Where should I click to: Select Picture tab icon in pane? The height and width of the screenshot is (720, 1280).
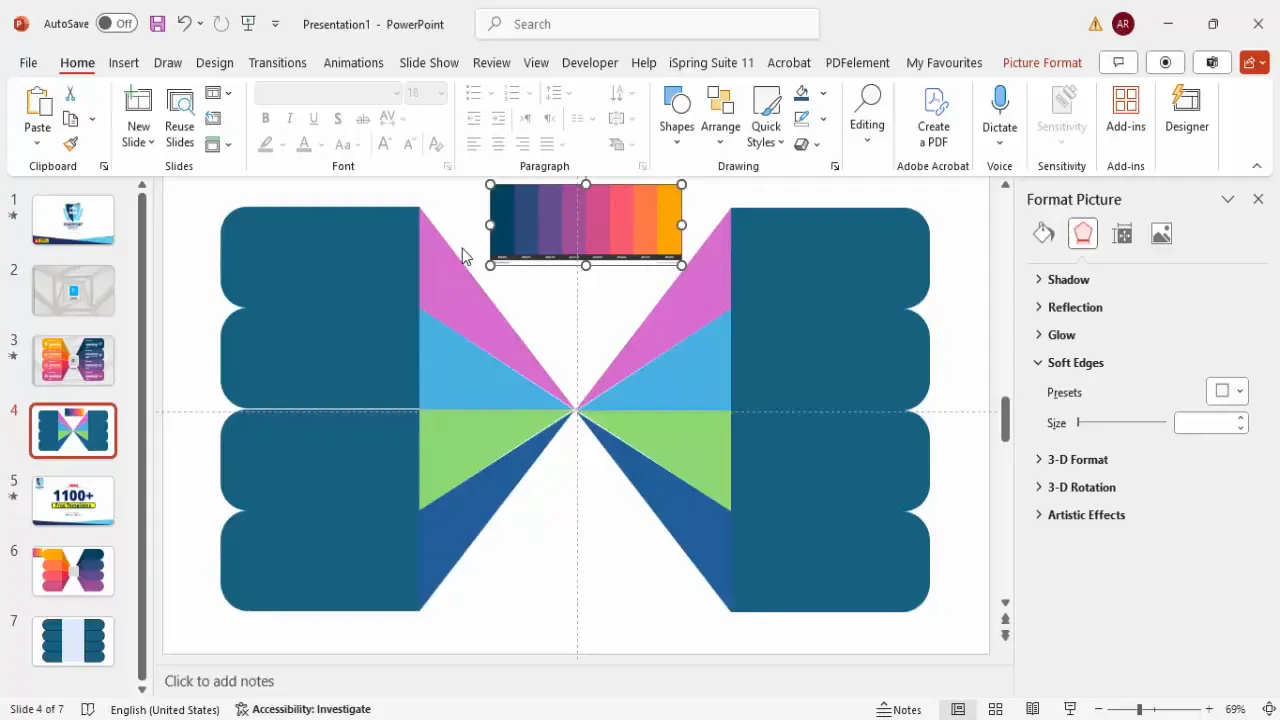click(x=1161, y=234)
